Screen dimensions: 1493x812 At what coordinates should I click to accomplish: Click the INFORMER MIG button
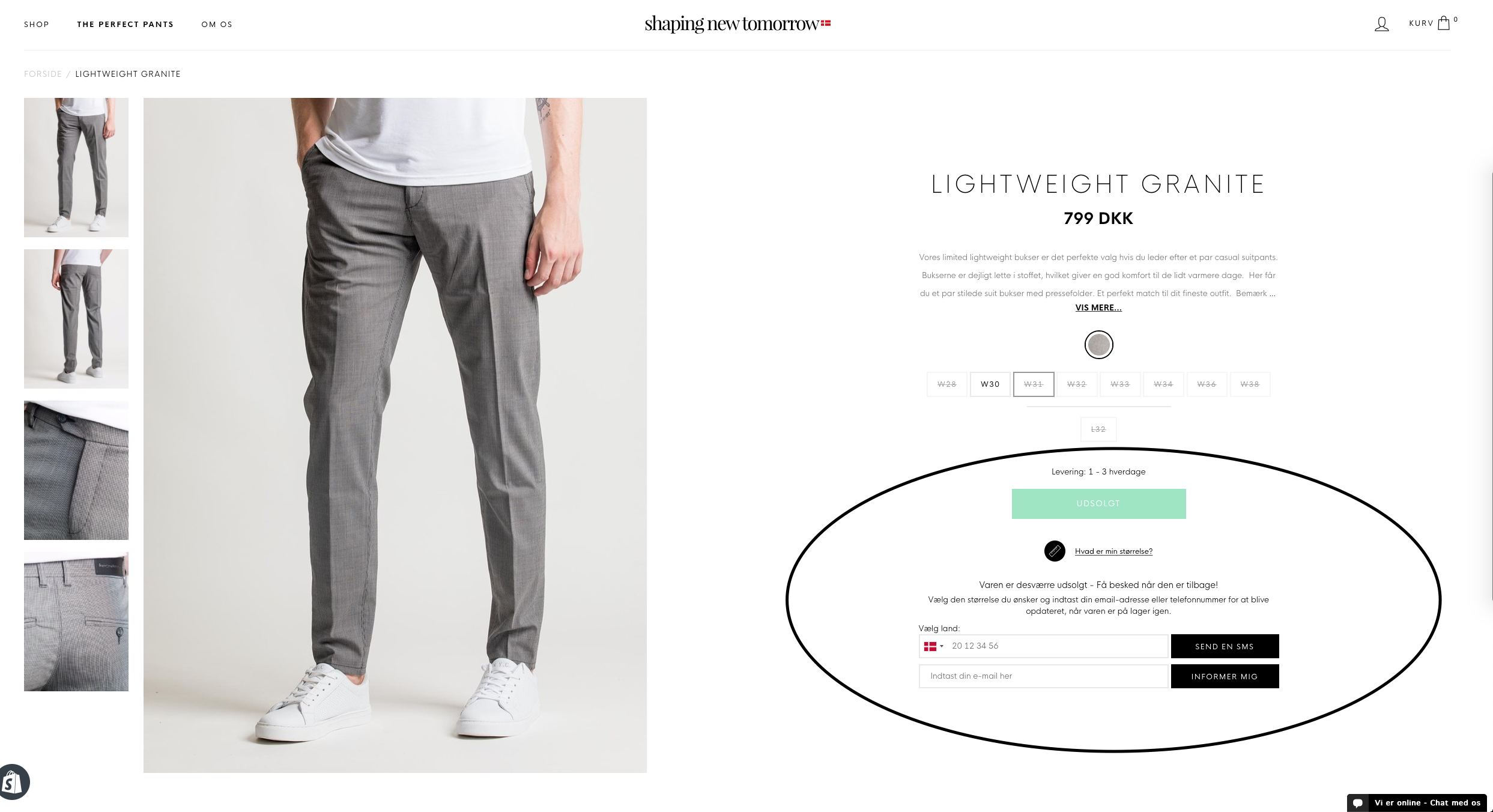(x=1225, y=676)
